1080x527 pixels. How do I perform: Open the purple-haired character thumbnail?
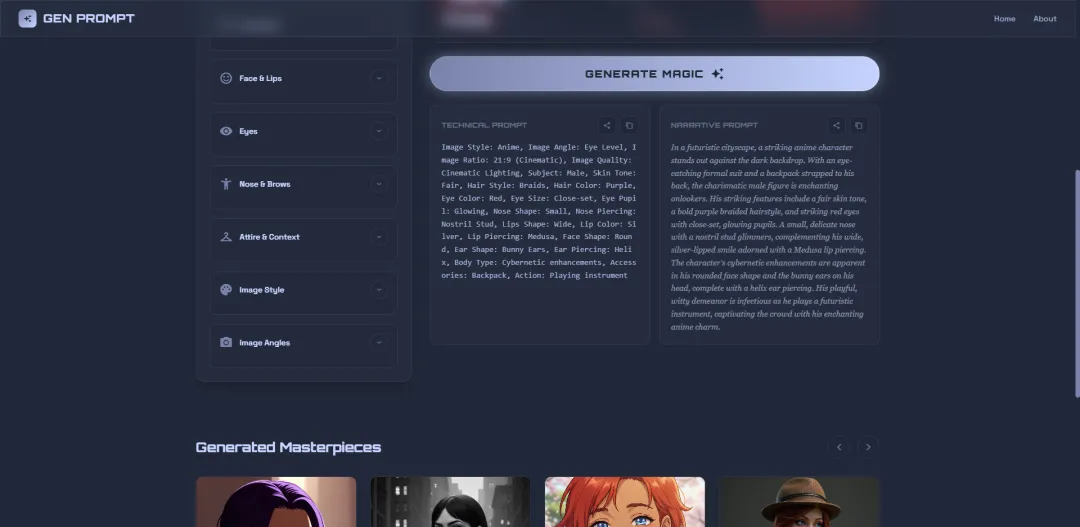point(276,502)
